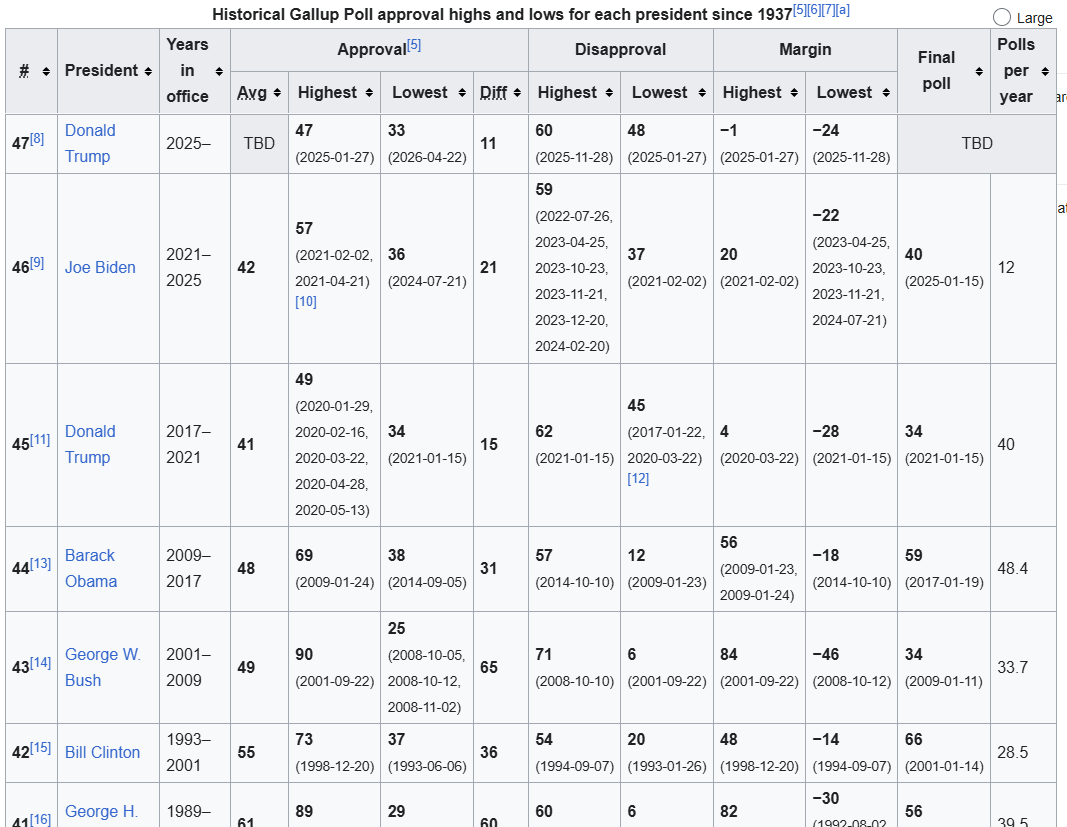Follow citation [12] in Trump lowest disapproval
This screenshot has width=1067, height=827.
[638, 479]
